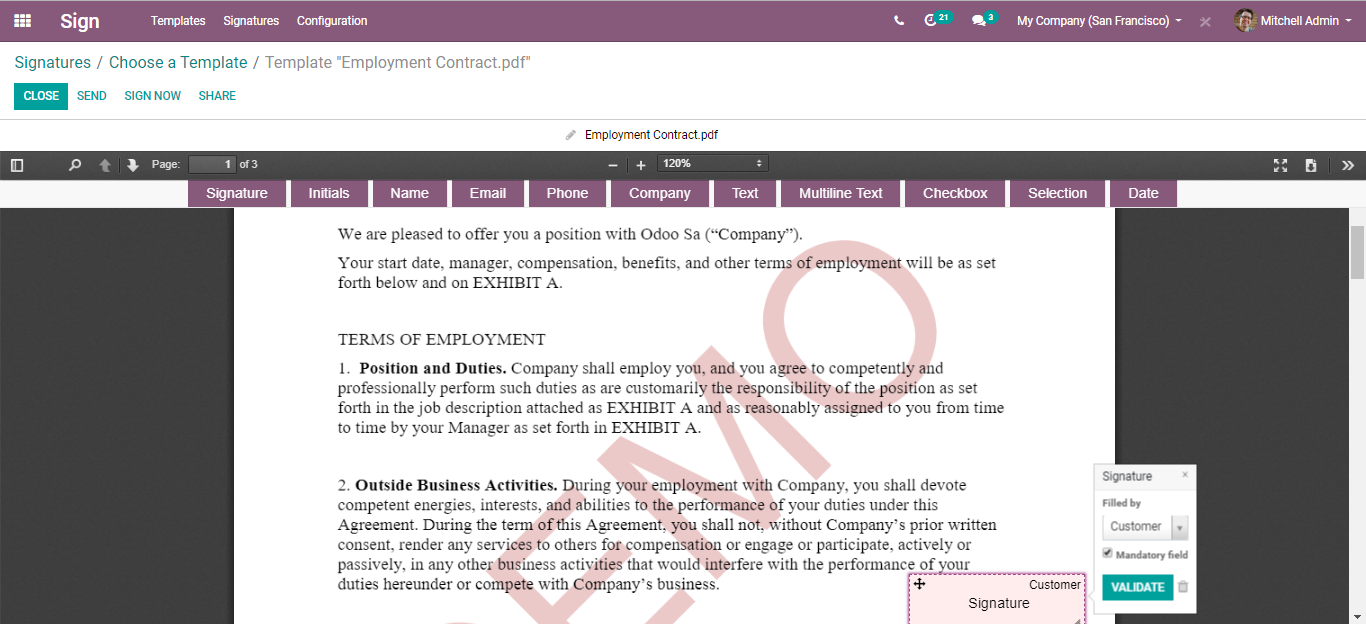Open the apps grid menu
1366x624 pixels.
click(22, 21)
